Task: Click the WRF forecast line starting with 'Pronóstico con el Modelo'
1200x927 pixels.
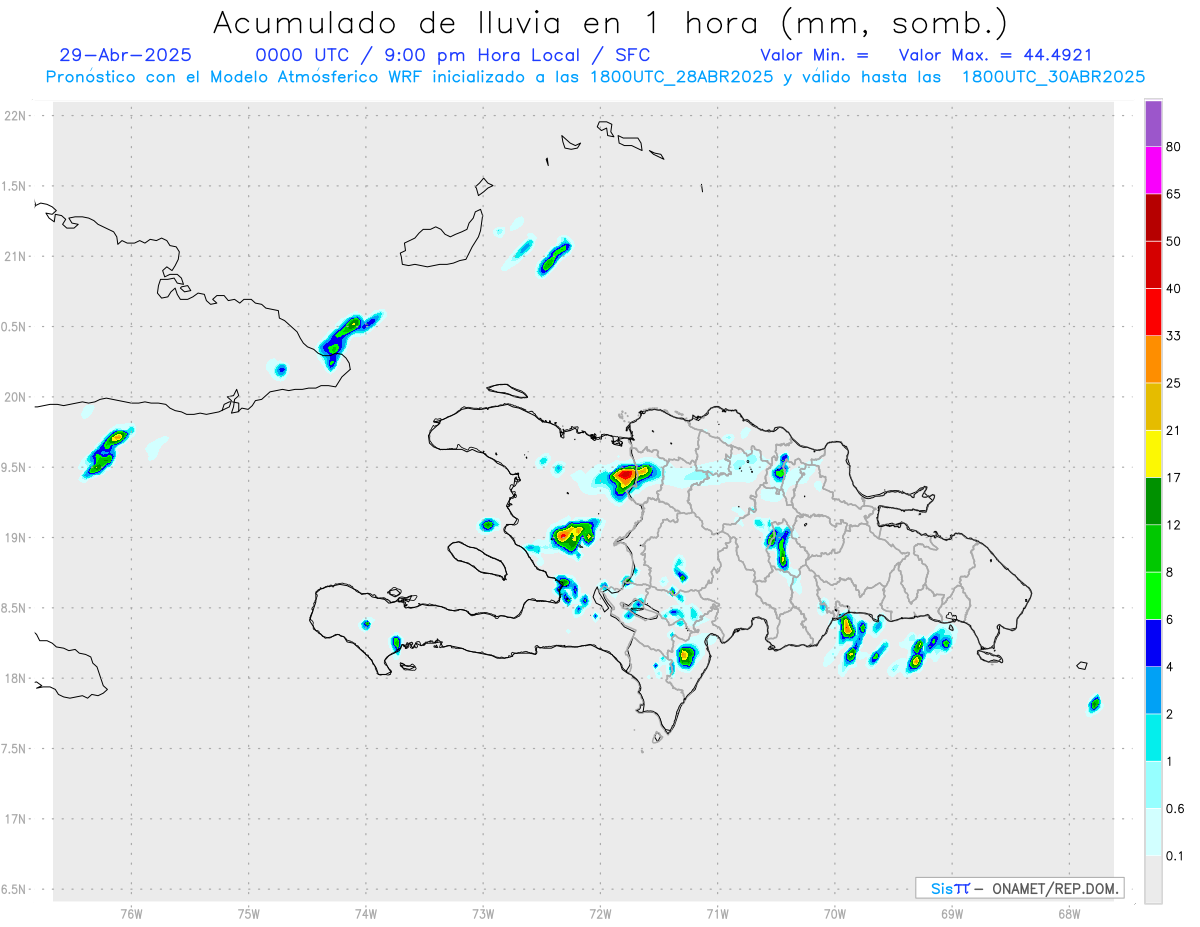Action: tap(595, 77)
